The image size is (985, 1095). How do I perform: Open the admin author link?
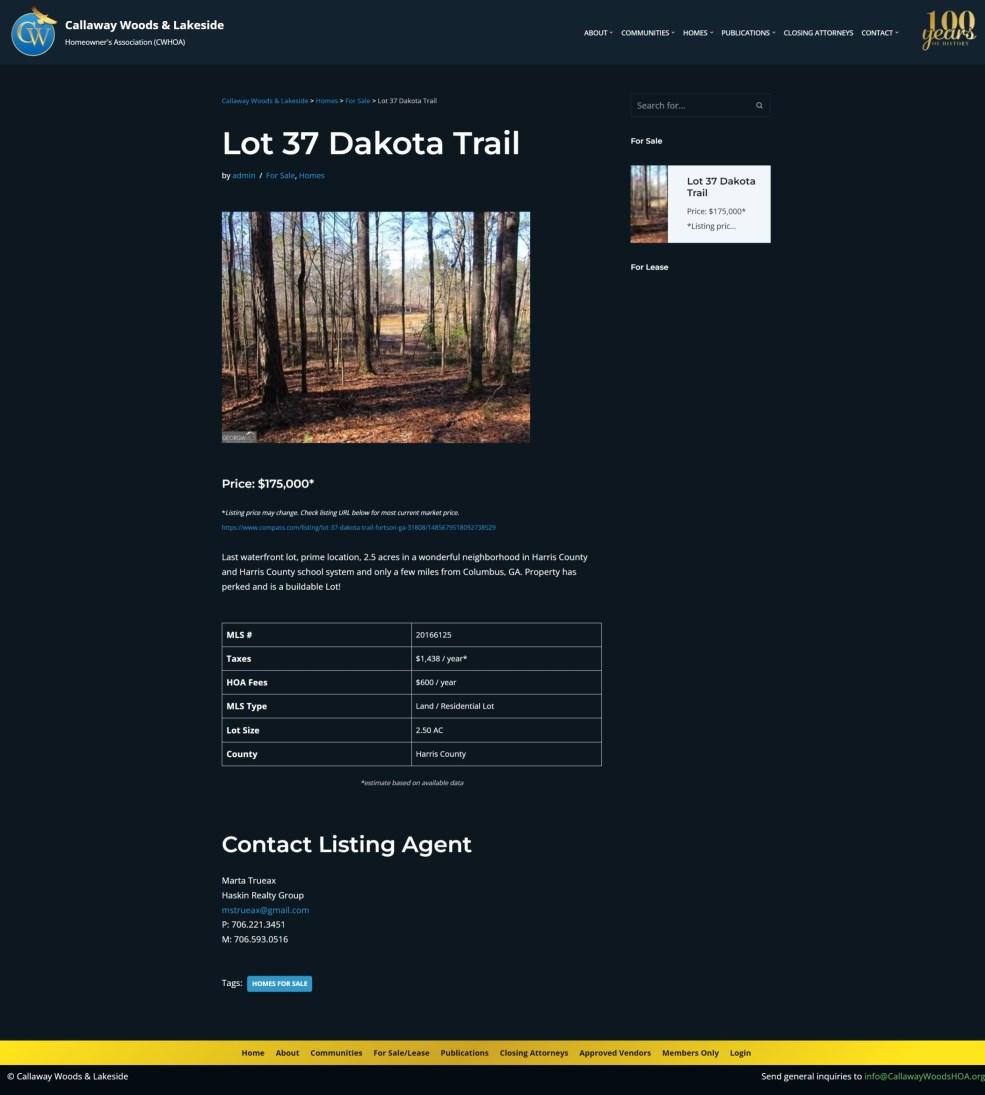(244, 175)
